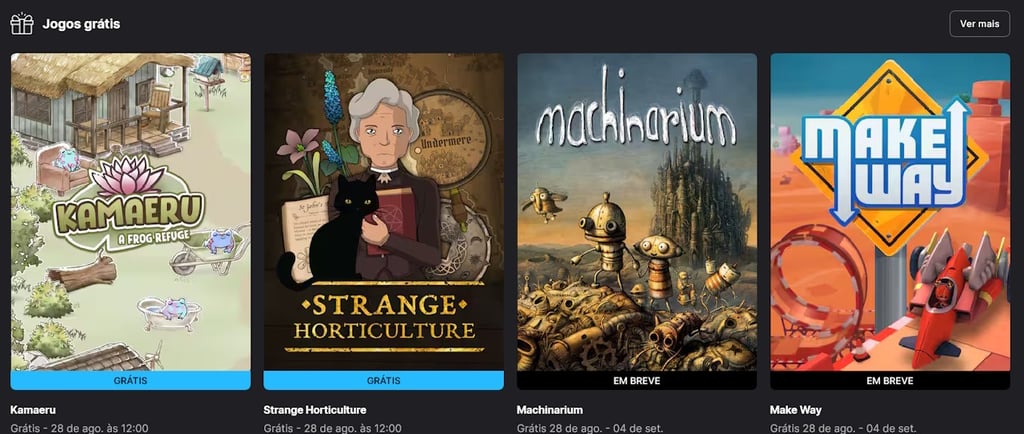Open the Strange Horticulture cover art
1024x434 pixels.
click(383, 212)
